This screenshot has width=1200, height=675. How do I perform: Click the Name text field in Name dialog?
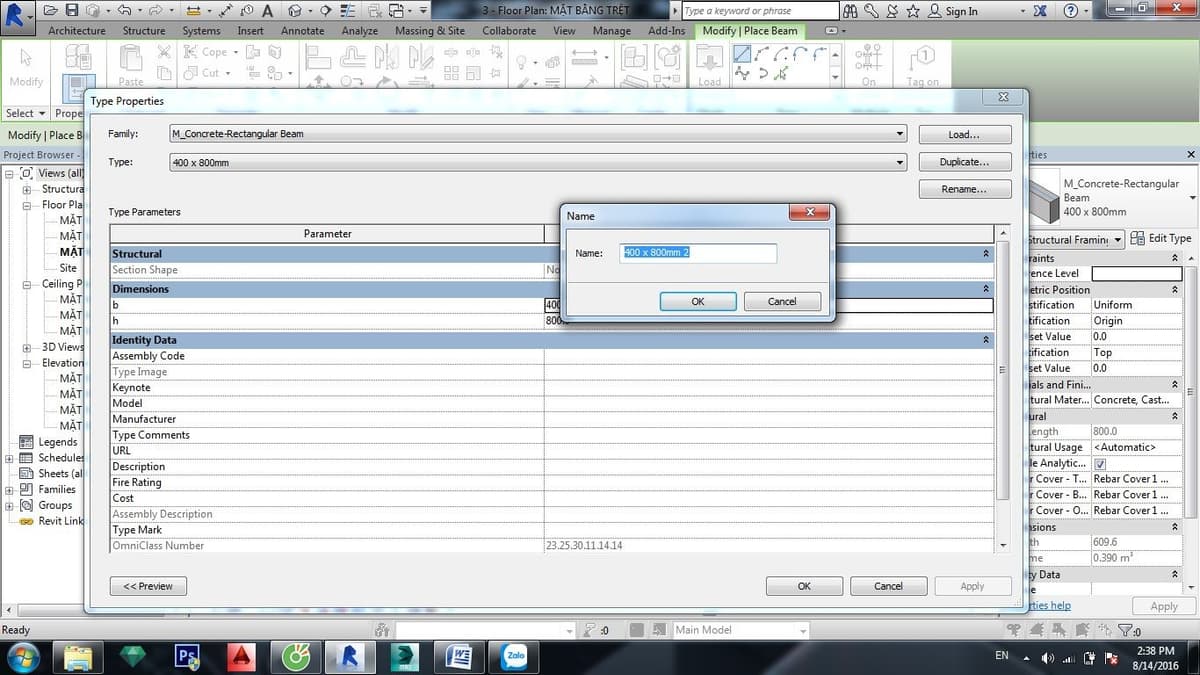click(698, 253)
